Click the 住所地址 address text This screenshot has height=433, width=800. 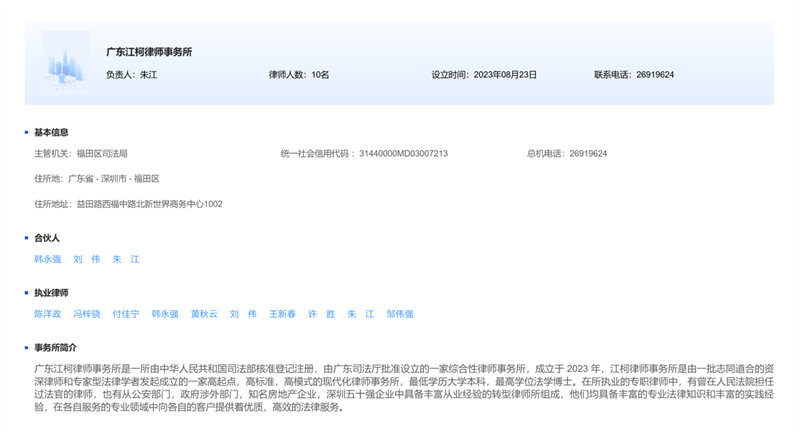pyautogui.click(x=149, y=204)
